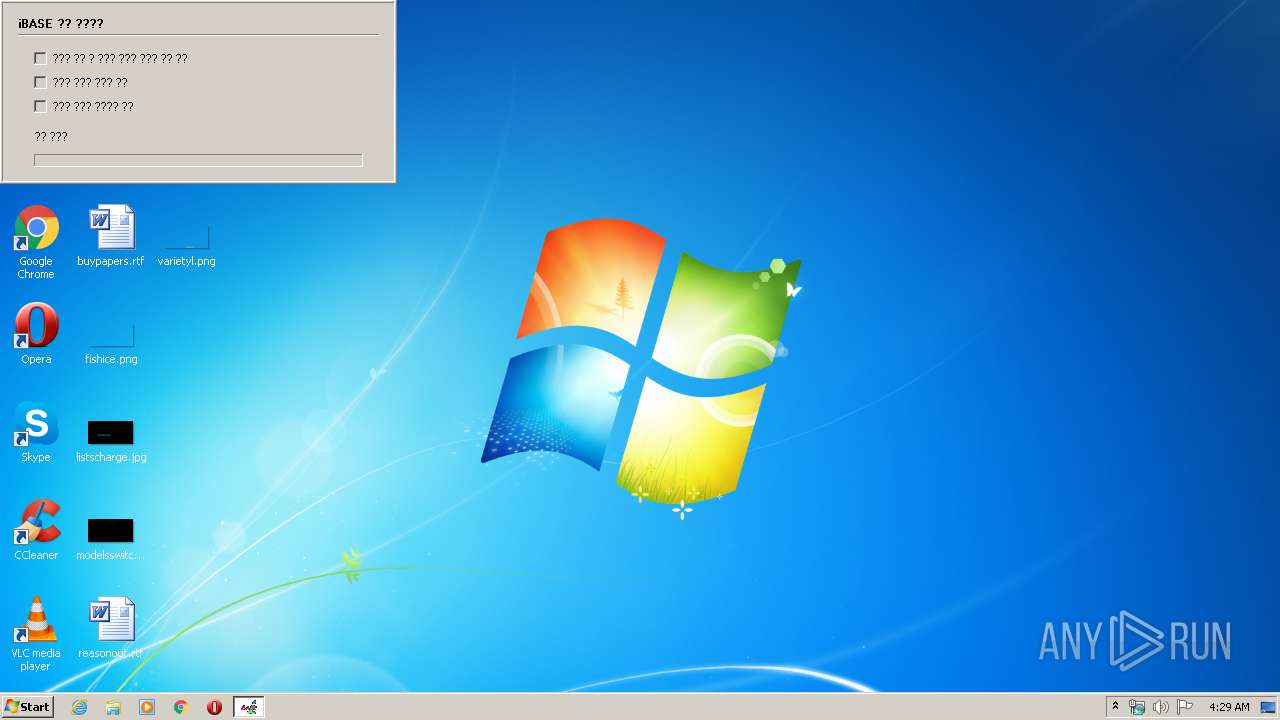Viewport: 1280px width, 720px height.
Task: Open Opera from the taskbar
Action: 214,707
